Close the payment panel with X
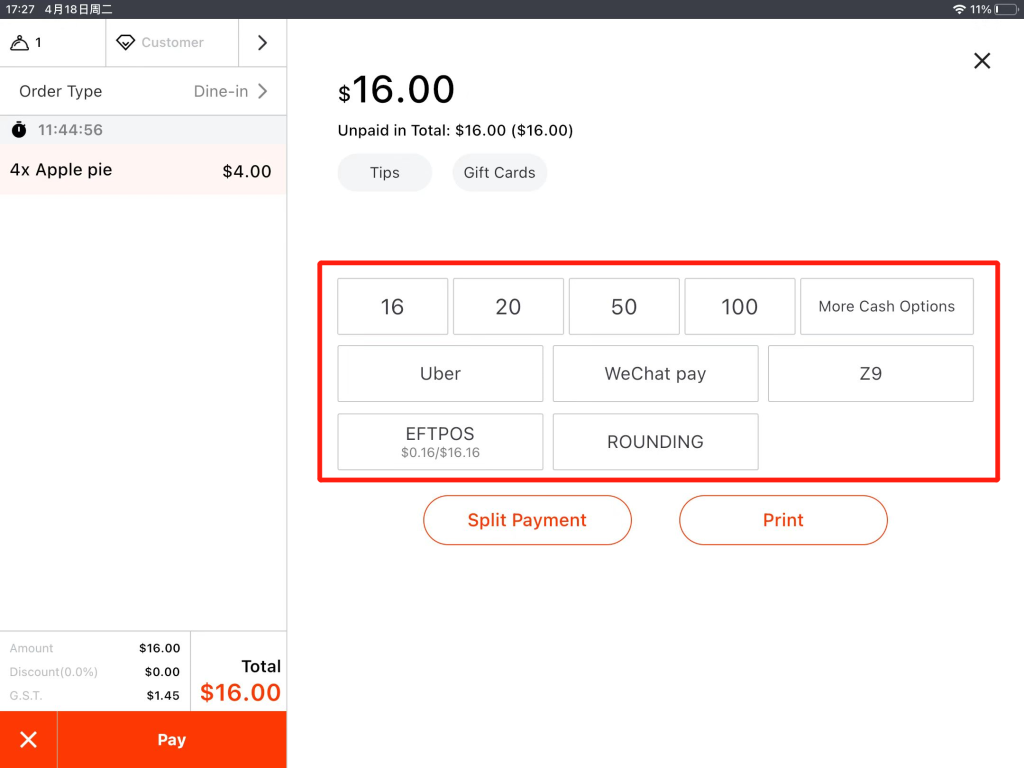This screenshot has height=768, width=1024. click(x=982, y=61)
